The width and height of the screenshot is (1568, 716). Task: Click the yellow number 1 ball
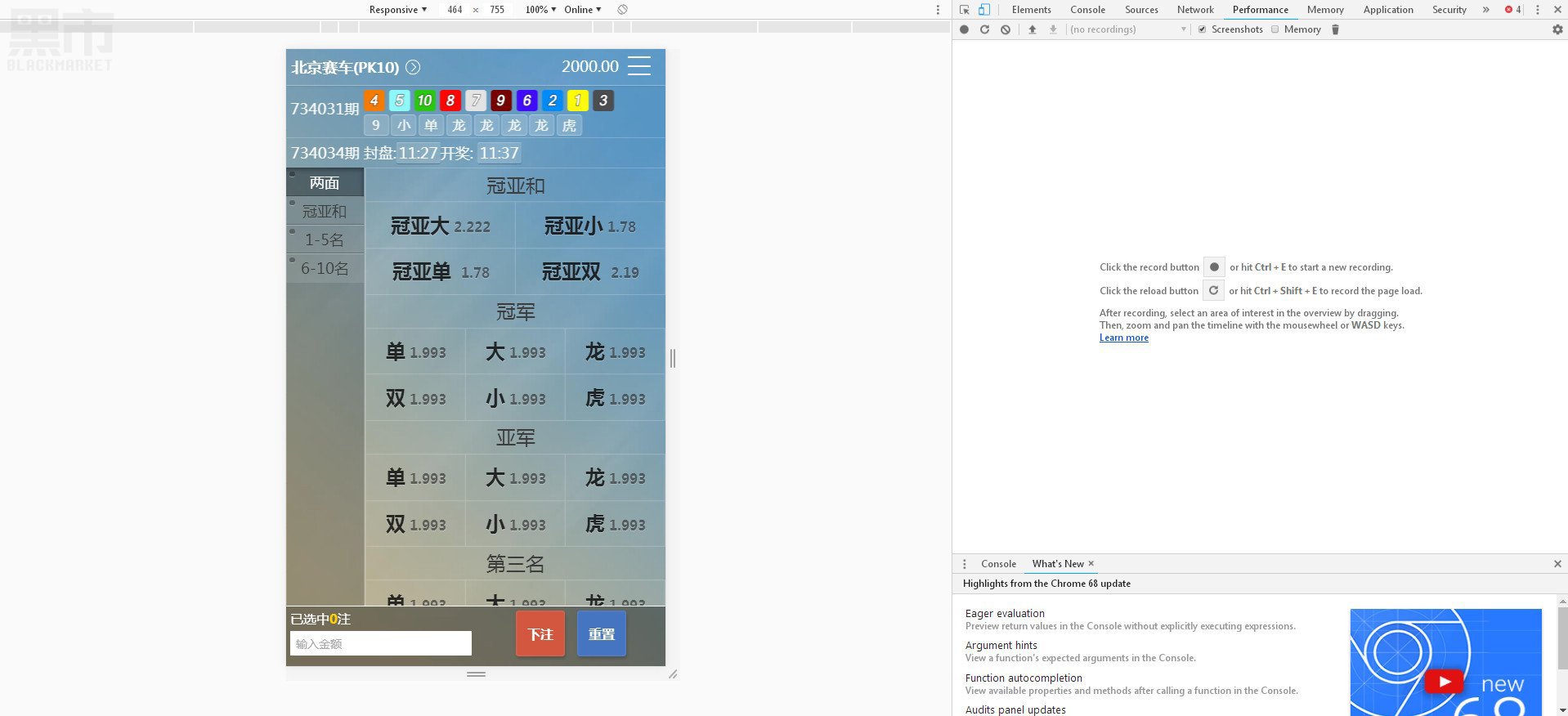click(578, 101)
